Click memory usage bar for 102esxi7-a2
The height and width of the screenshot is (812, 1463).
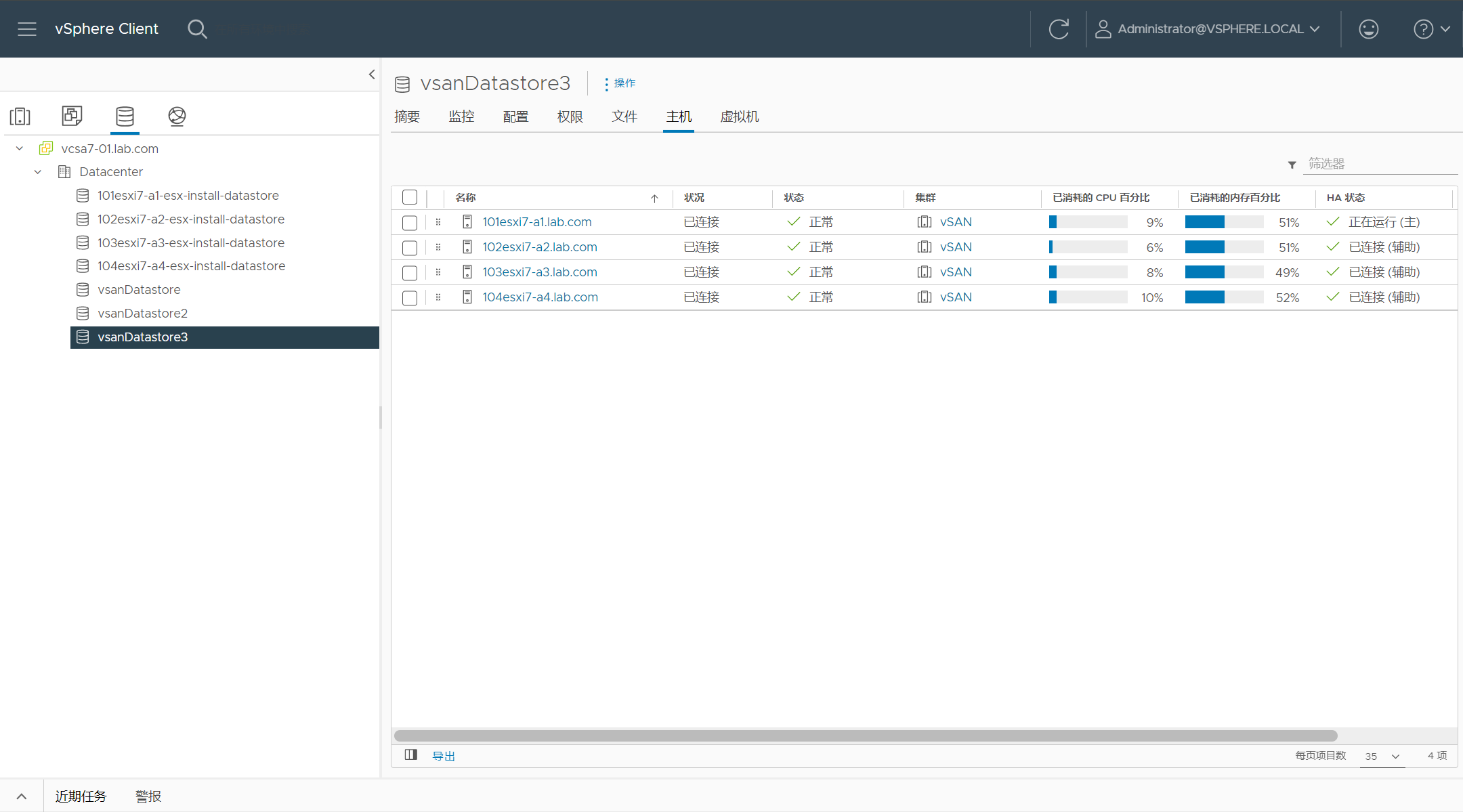[1224, 247]
